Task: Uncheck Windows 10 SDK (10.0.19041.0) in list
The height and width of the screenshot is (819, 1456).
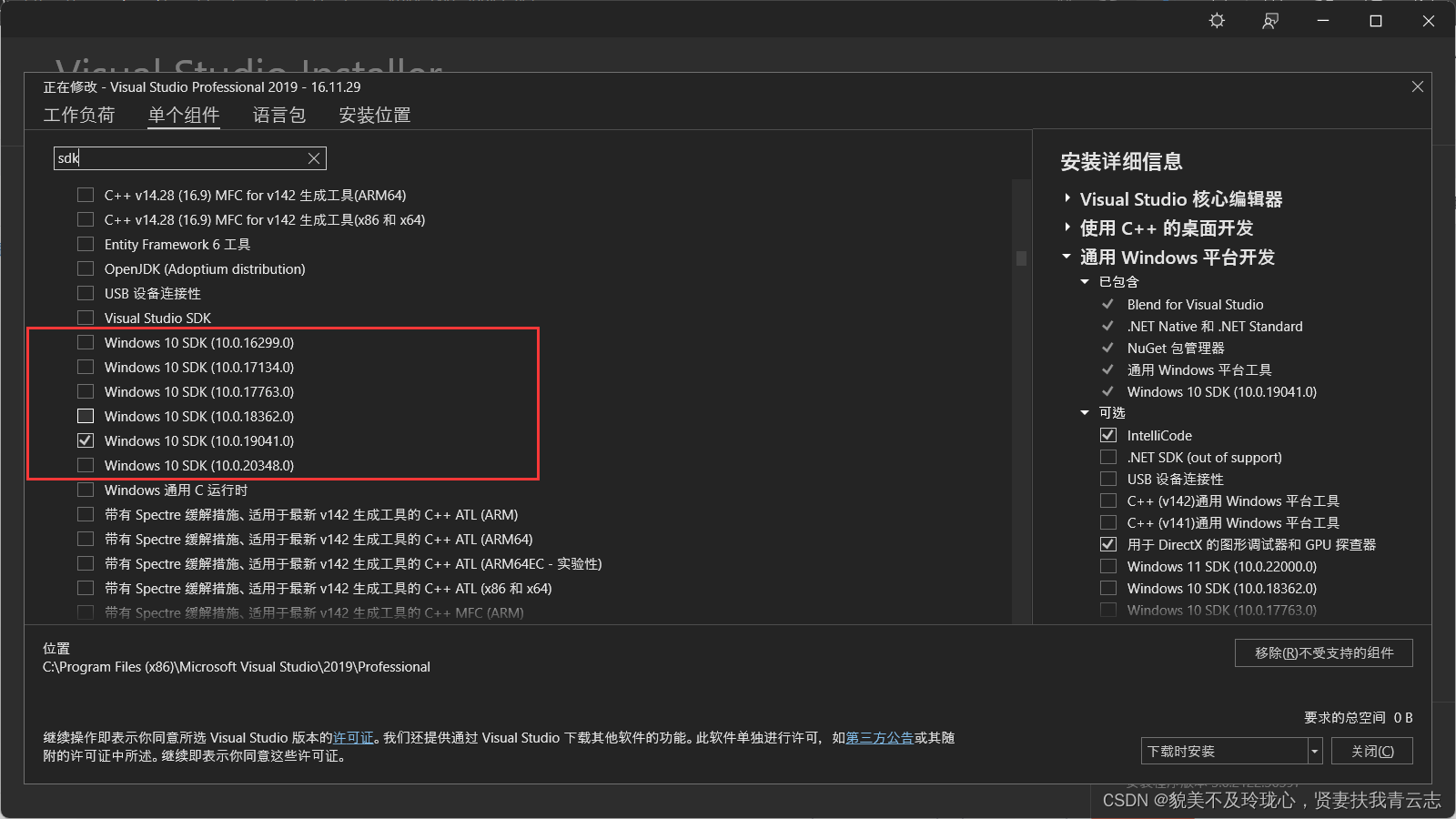Action: point(86,440)
